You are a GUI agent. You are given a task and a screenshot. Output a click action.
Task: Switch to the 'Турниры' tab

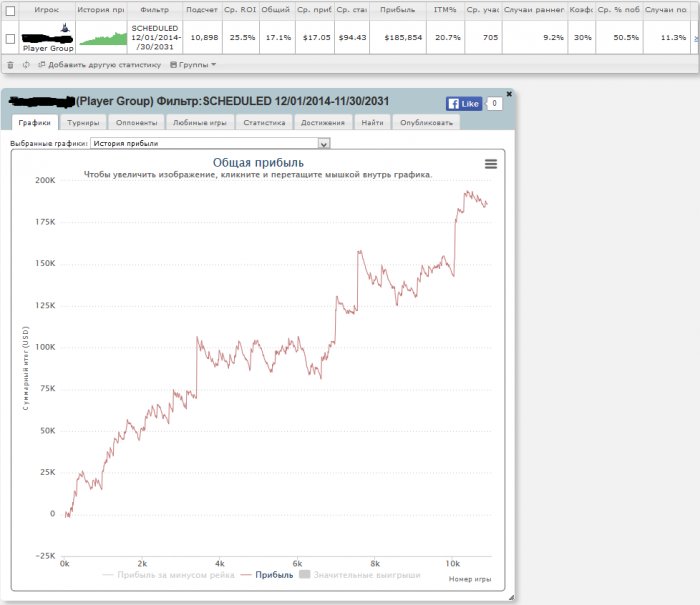(83, 123)
